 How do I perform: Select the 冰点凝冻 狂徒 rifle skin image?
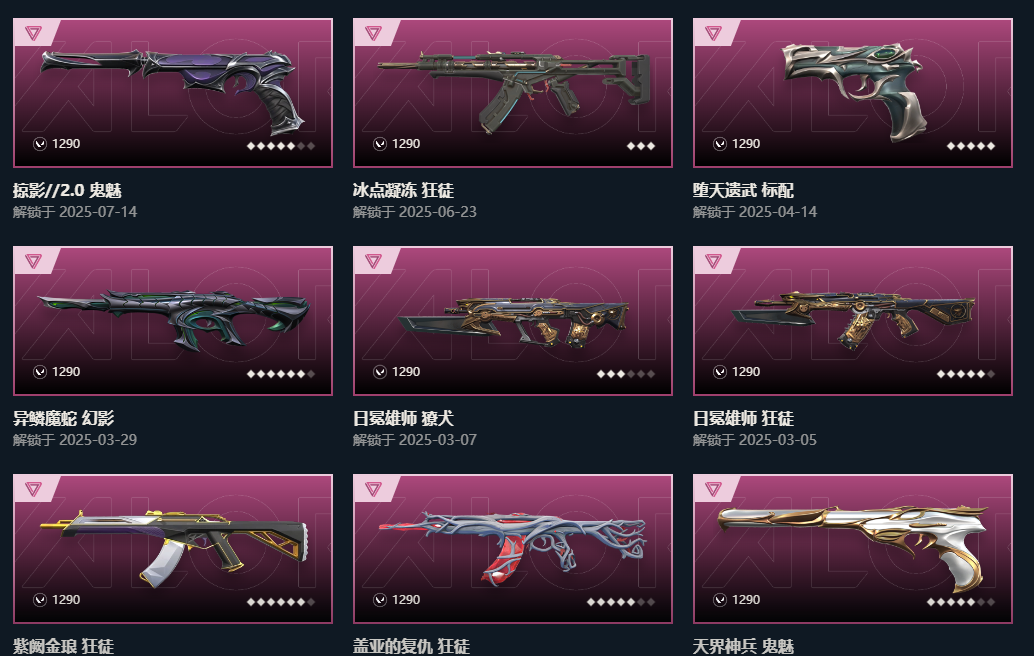(514, 91)
